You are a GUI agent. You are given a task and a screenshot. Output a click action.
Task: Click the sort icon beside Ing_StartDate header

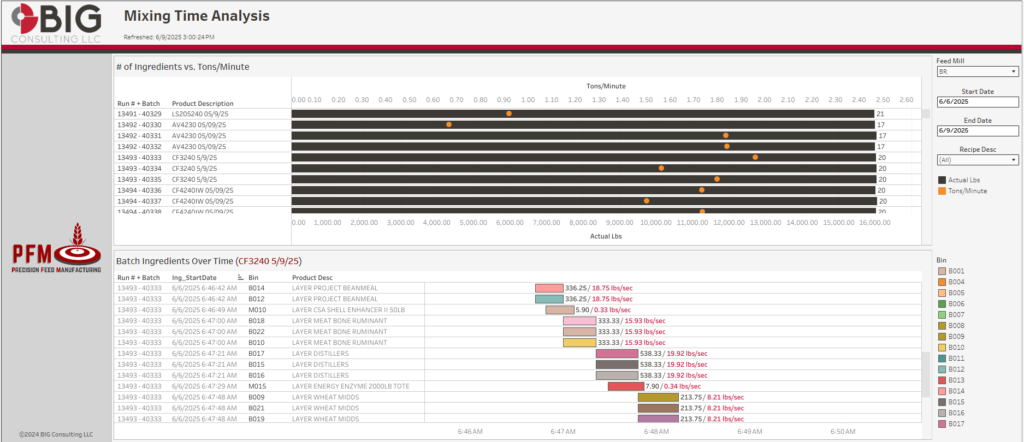[240, 277]
